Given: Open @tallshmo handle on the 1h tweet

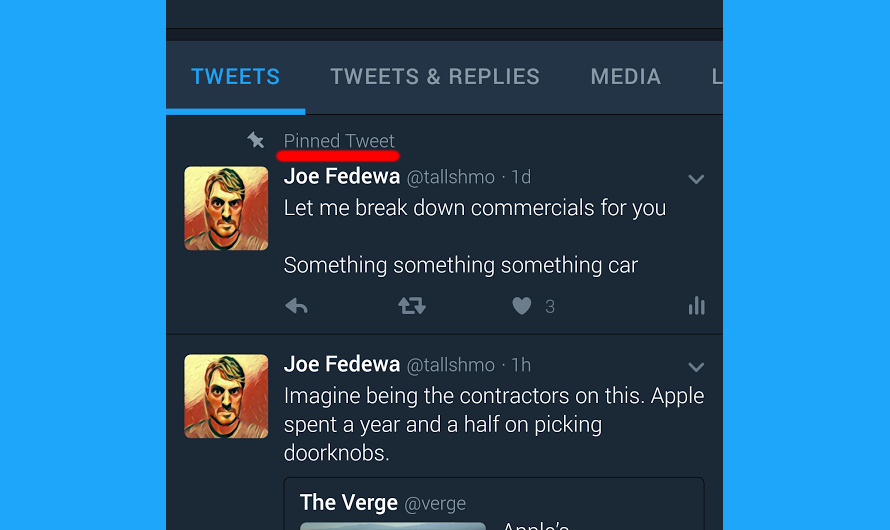Looking at the screenshot, I should 451,365.
